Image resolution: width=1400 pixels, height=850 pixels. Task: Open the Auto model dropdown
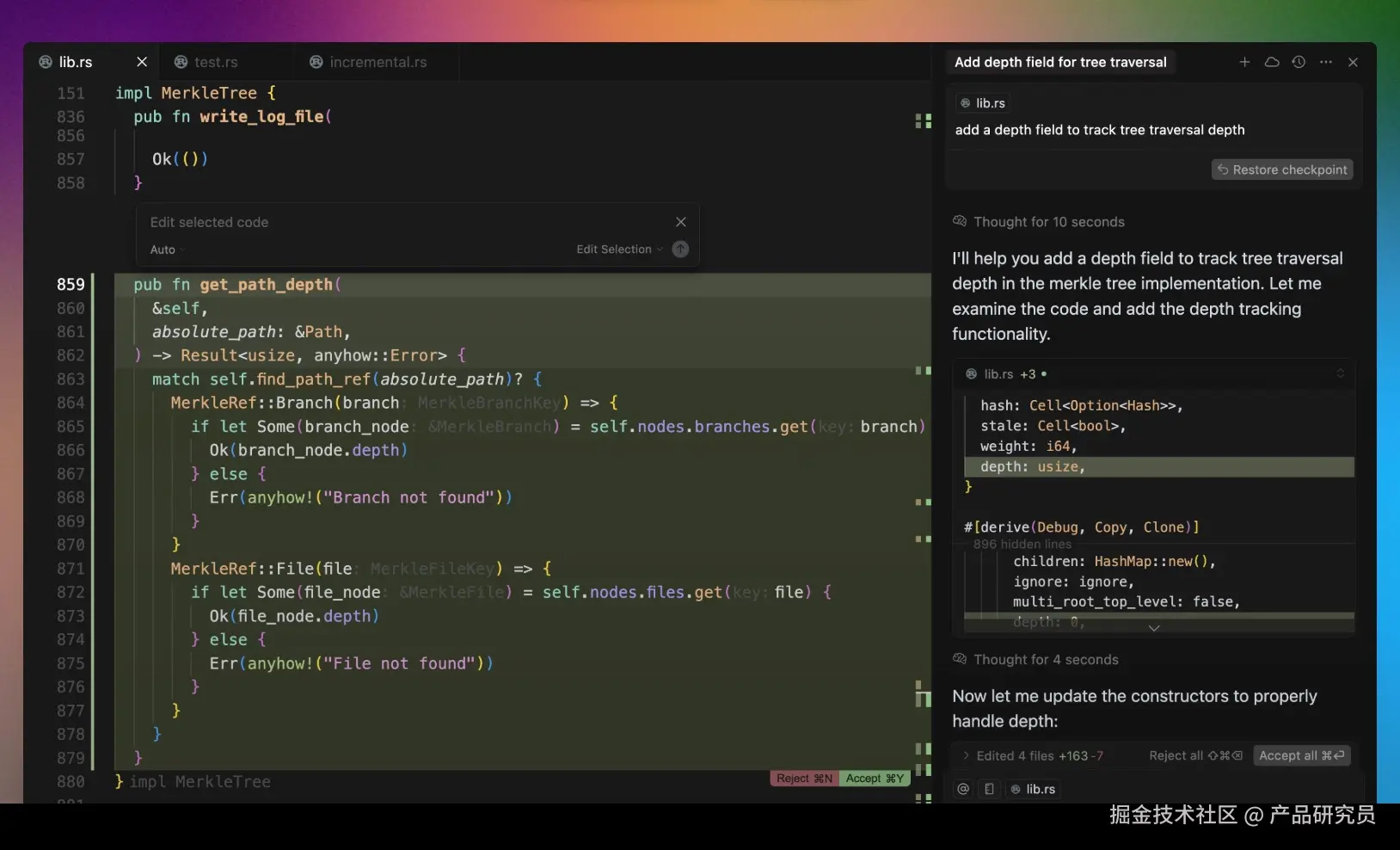167,249
